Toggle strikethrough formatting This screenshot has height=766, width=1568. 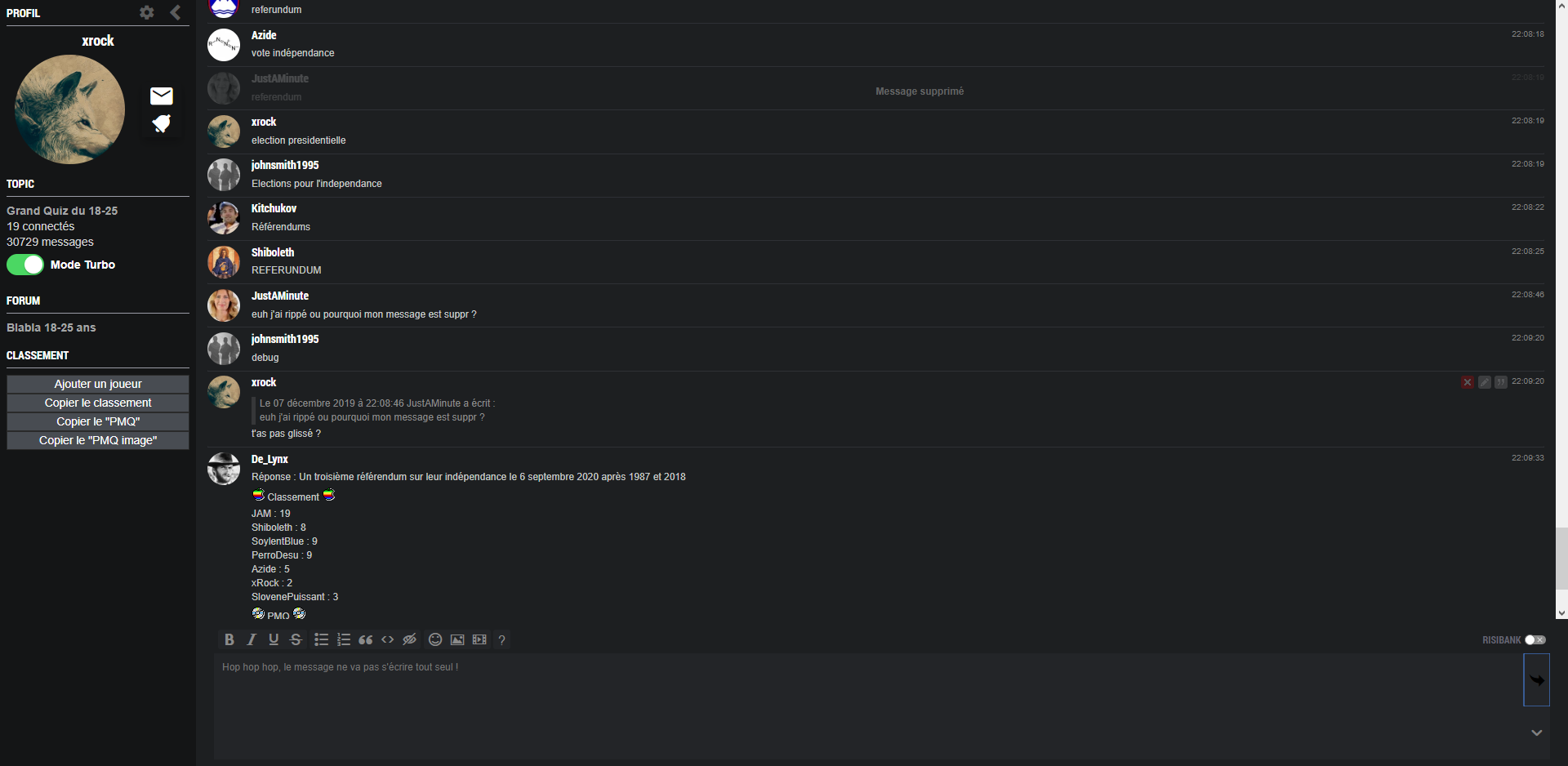(296, 639)
